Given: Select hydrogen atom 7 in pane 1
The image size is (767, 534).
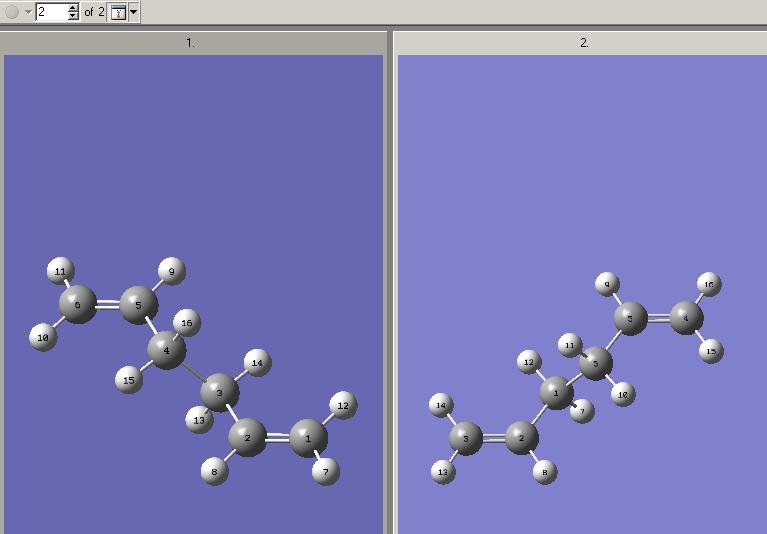Looking at the screenshot, I should click(x=326, y=471).
